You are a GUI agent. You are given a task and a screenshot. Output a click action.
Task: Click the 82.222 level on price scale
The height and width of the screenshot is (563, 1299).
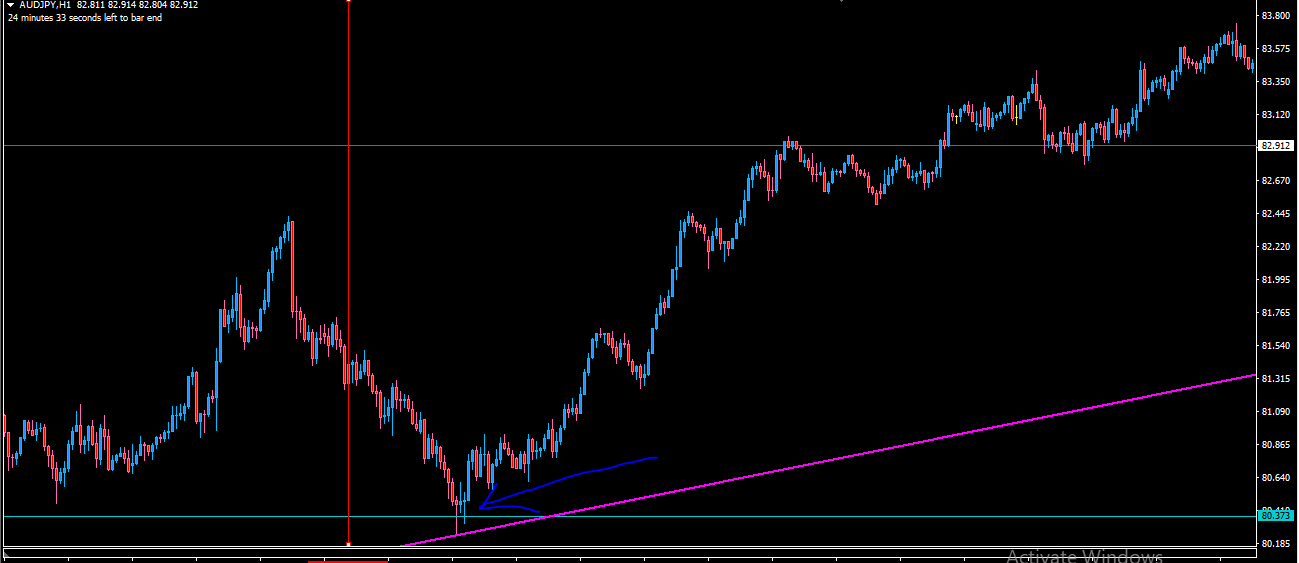(1275, 247)
